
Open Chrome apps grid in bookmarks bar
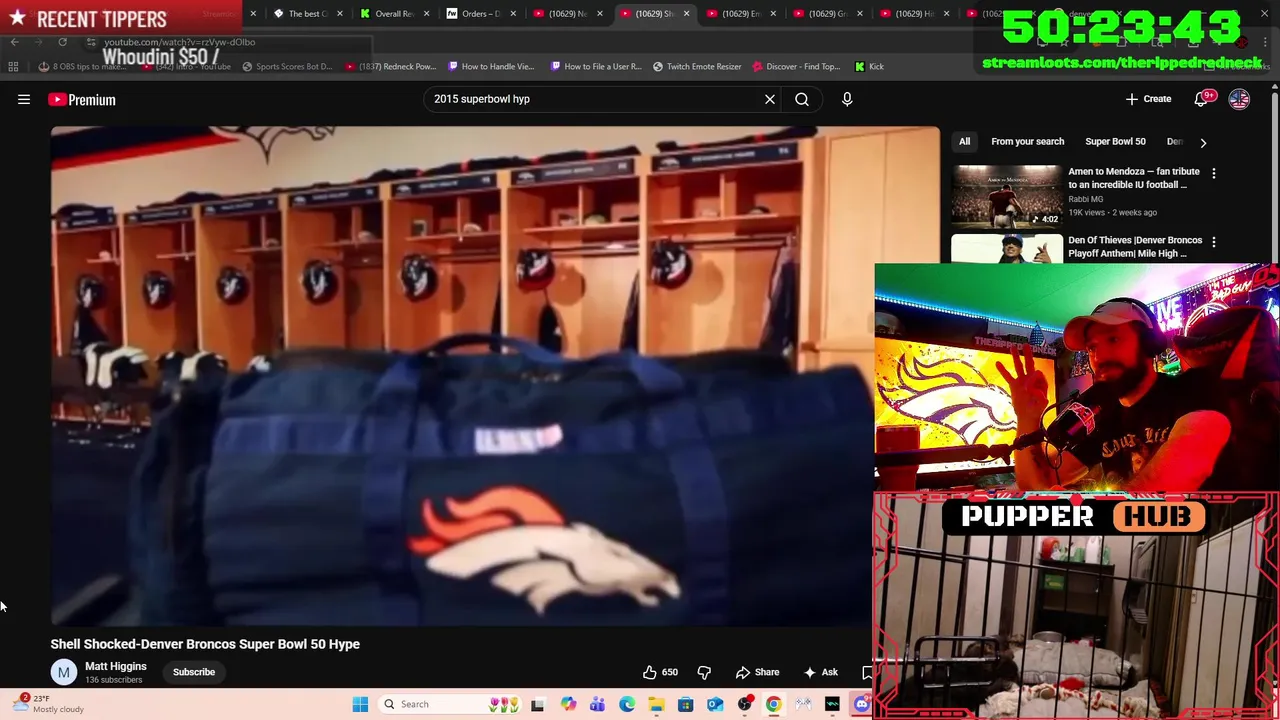13,66
